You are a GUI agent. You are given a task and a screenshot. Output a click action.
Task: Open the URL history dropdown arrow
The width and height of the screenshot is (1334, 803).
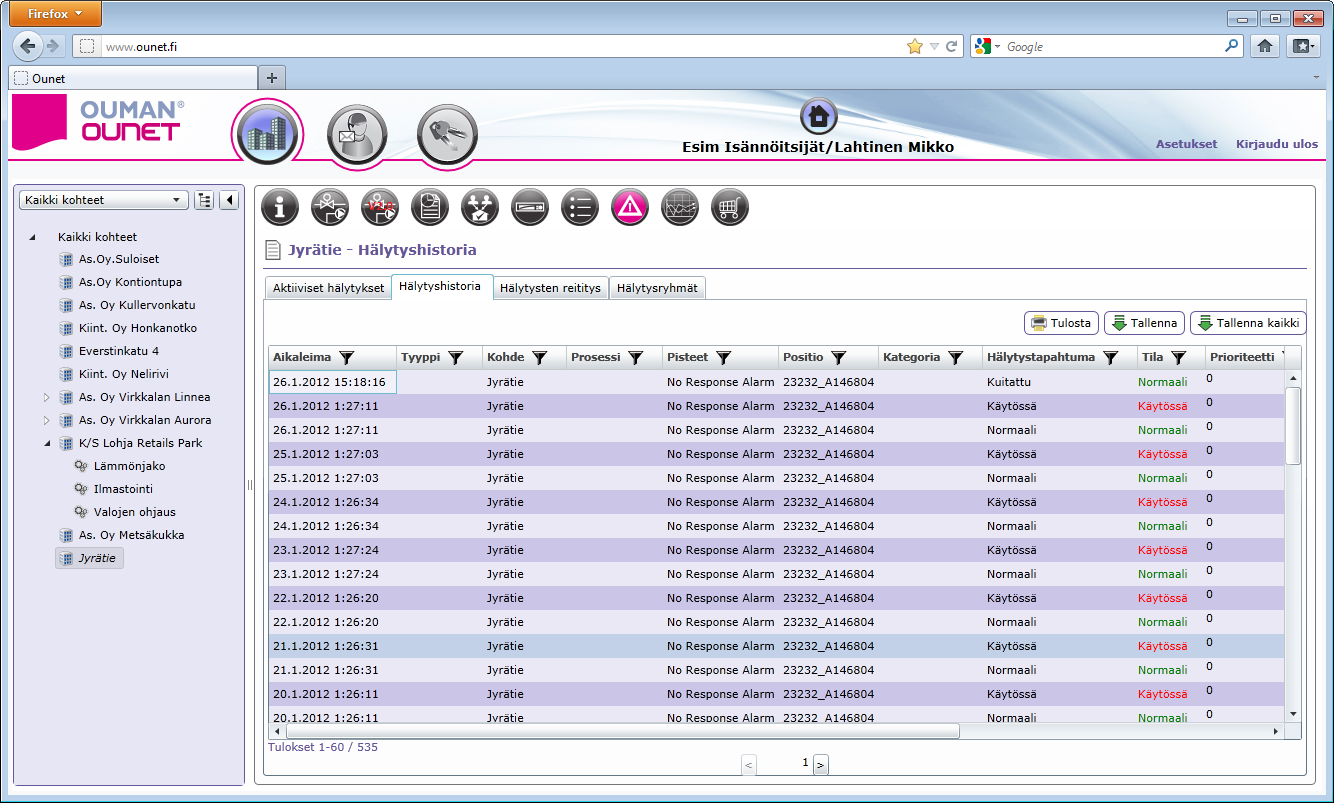[934, 46]
